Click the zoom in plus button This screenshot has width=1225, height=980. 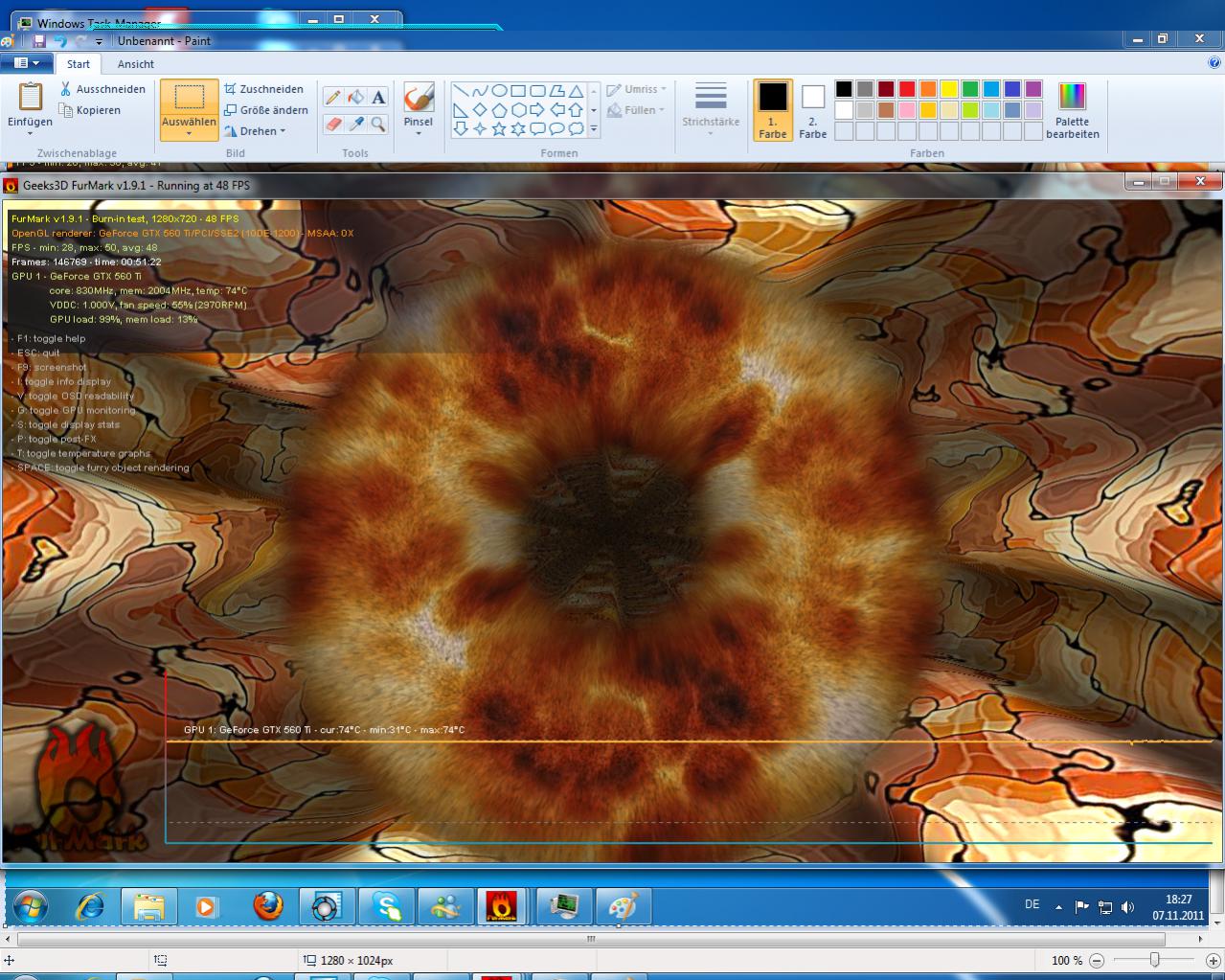pyautogui.click(x=1212, y=960)
